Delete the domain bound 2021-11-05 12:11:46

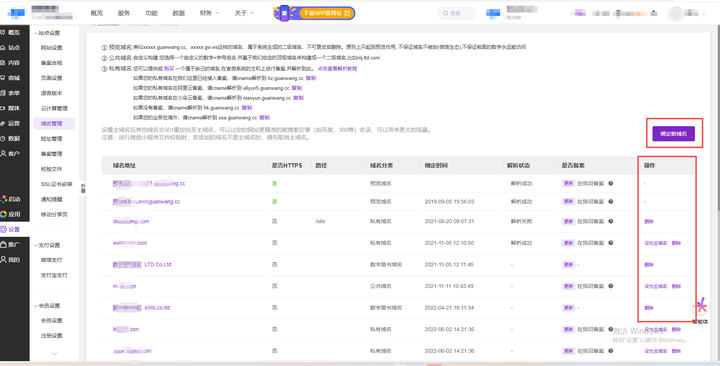pyautogui.click(x=649, y=265)
